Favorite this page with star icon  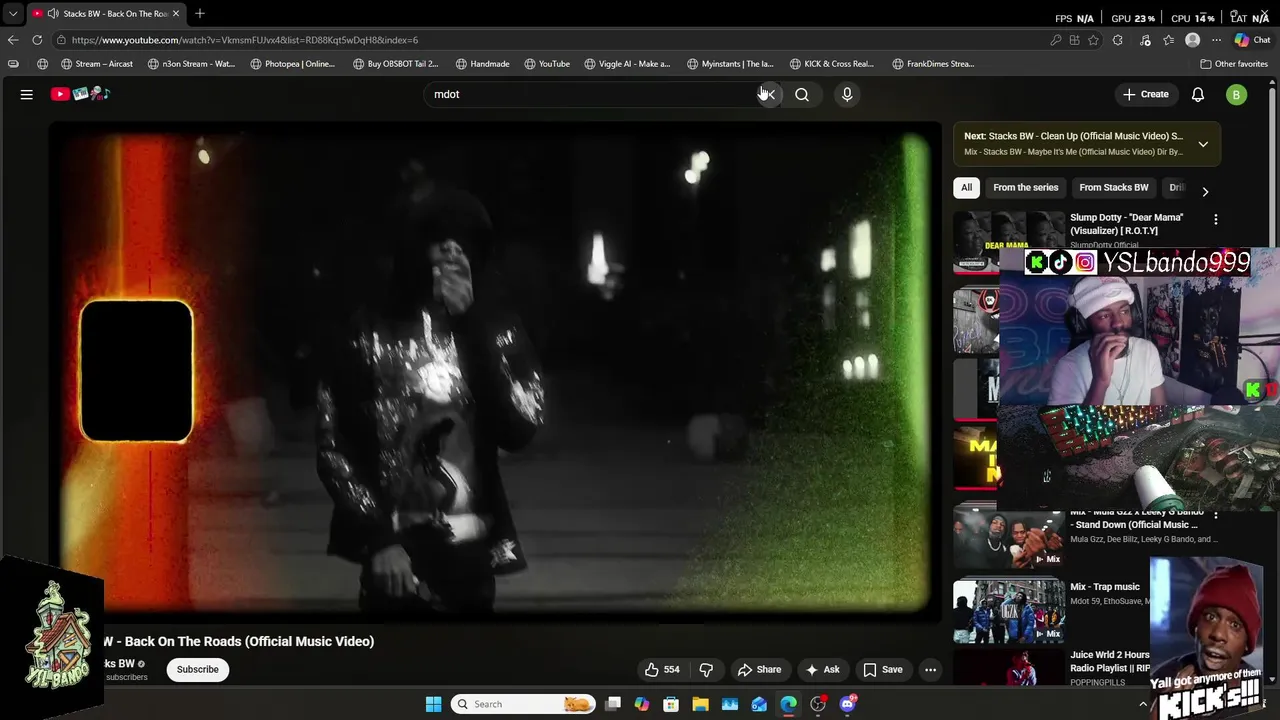click(1093, 40)
